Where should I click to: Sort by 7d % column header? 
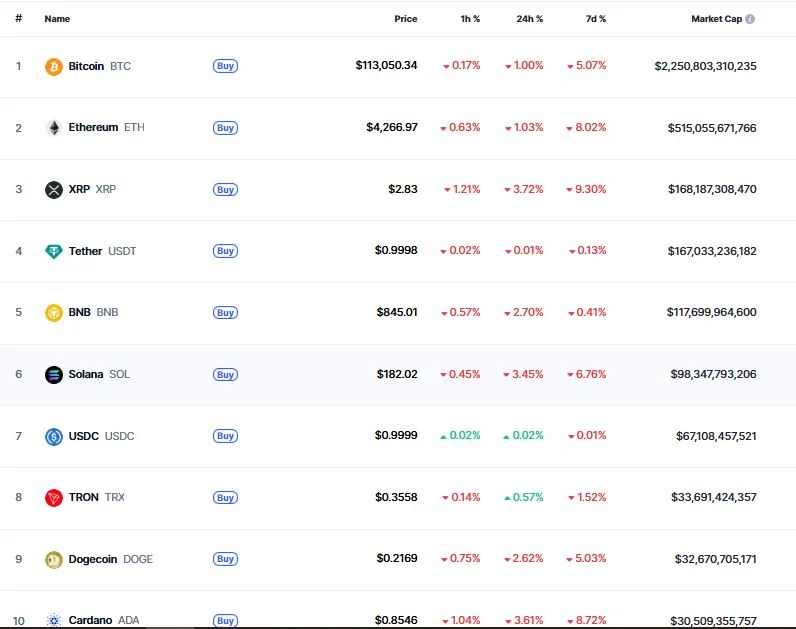tap(594, 19)
